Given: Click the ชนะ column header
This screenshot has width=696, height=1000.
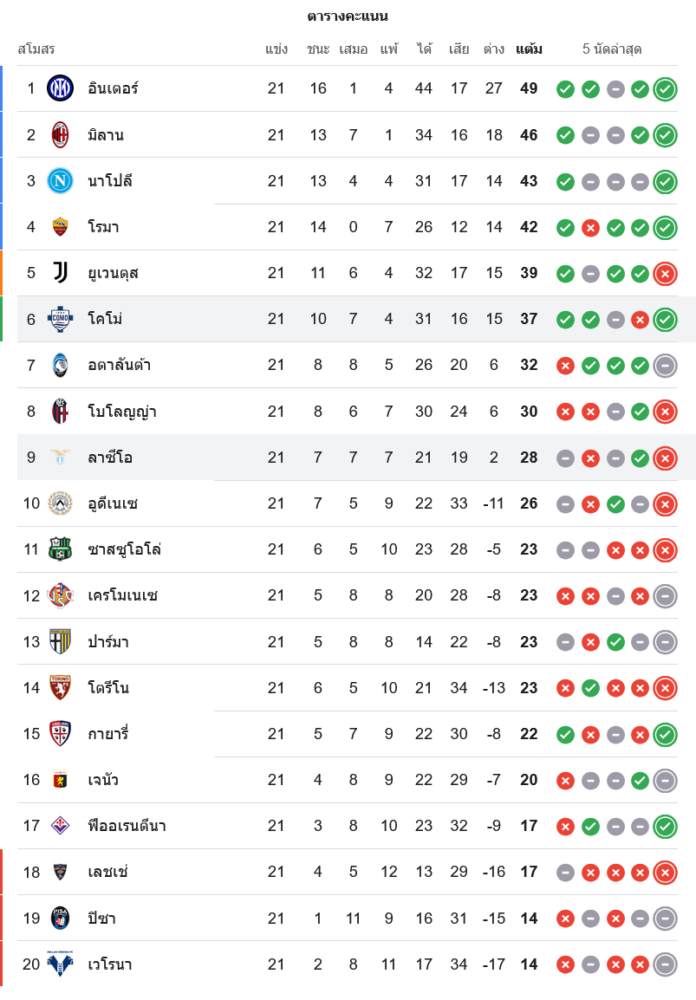Looking at the screenshot, I should [x=318, y=49].
